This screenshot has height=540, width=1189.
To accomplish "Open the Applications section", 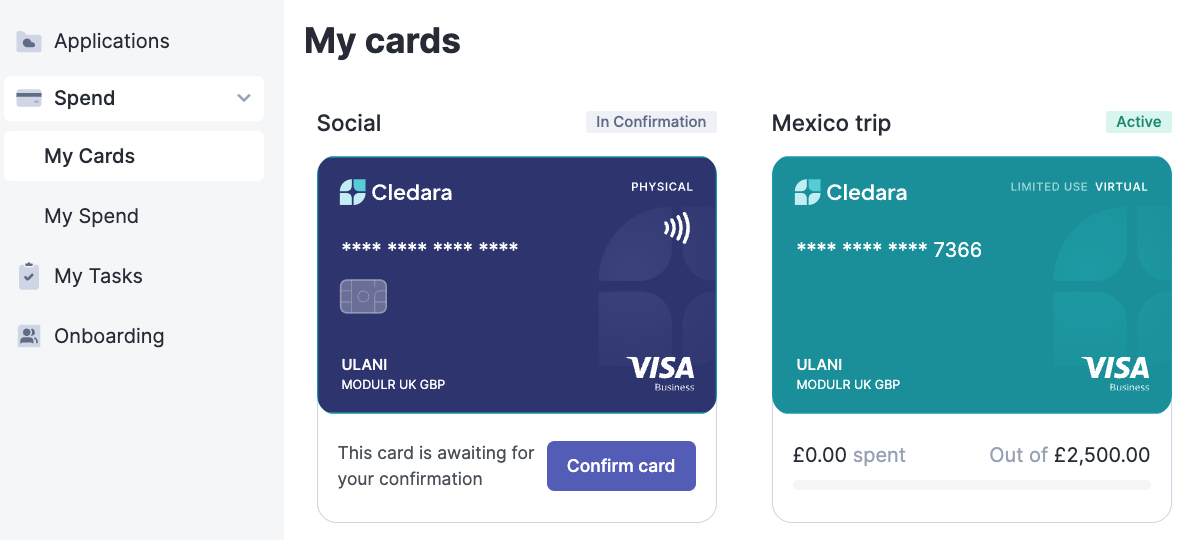I will [112, 42].
